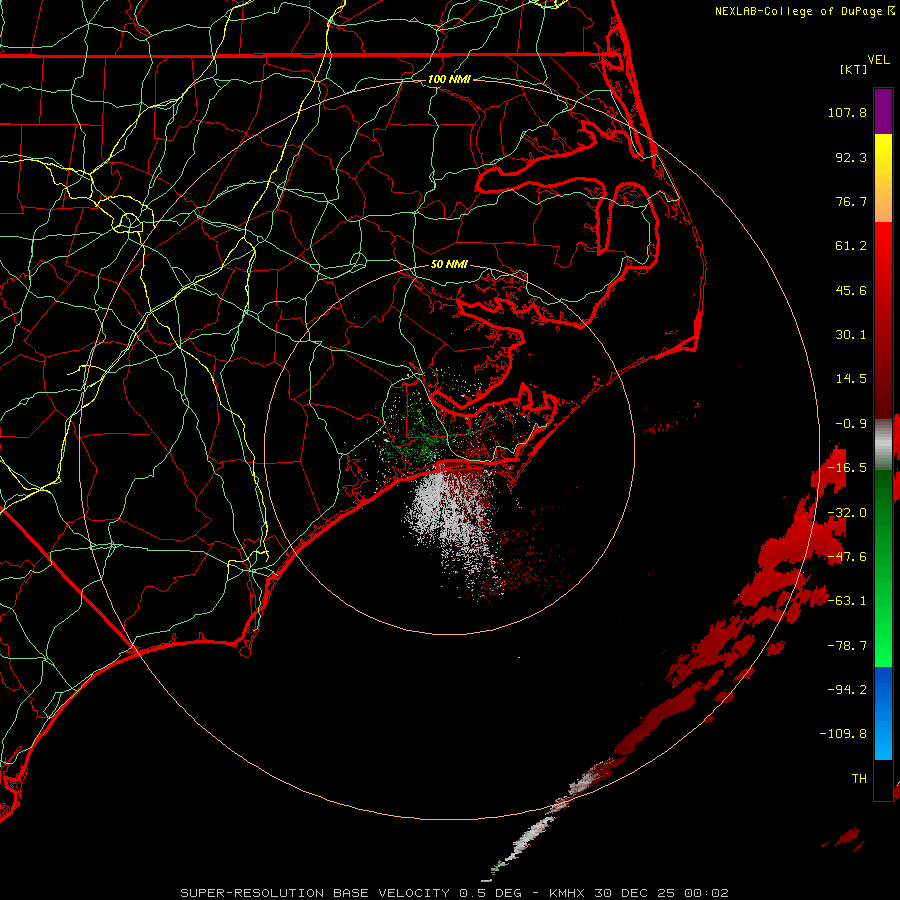
Task: Select the 107.8 velocity scale value
Action: [847, 112]
